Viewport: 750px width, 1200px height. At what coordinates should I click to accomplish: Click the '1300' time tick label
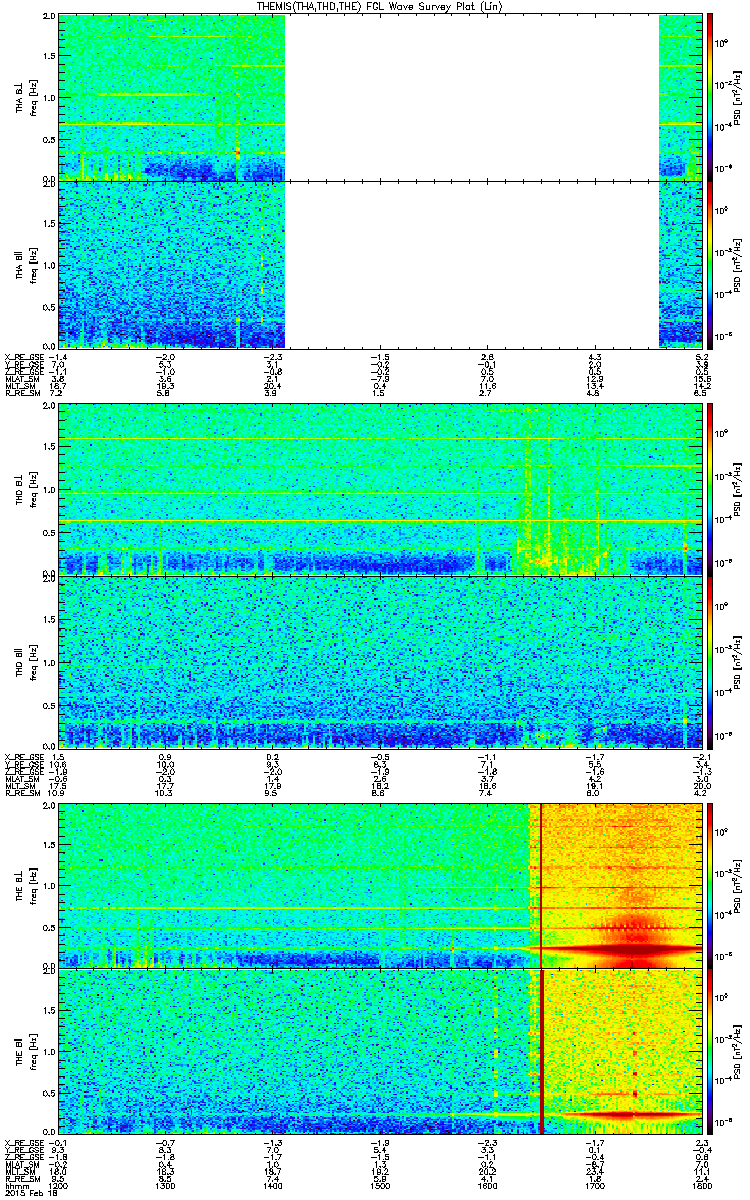pyautogui.click(x=166, y=1184)
